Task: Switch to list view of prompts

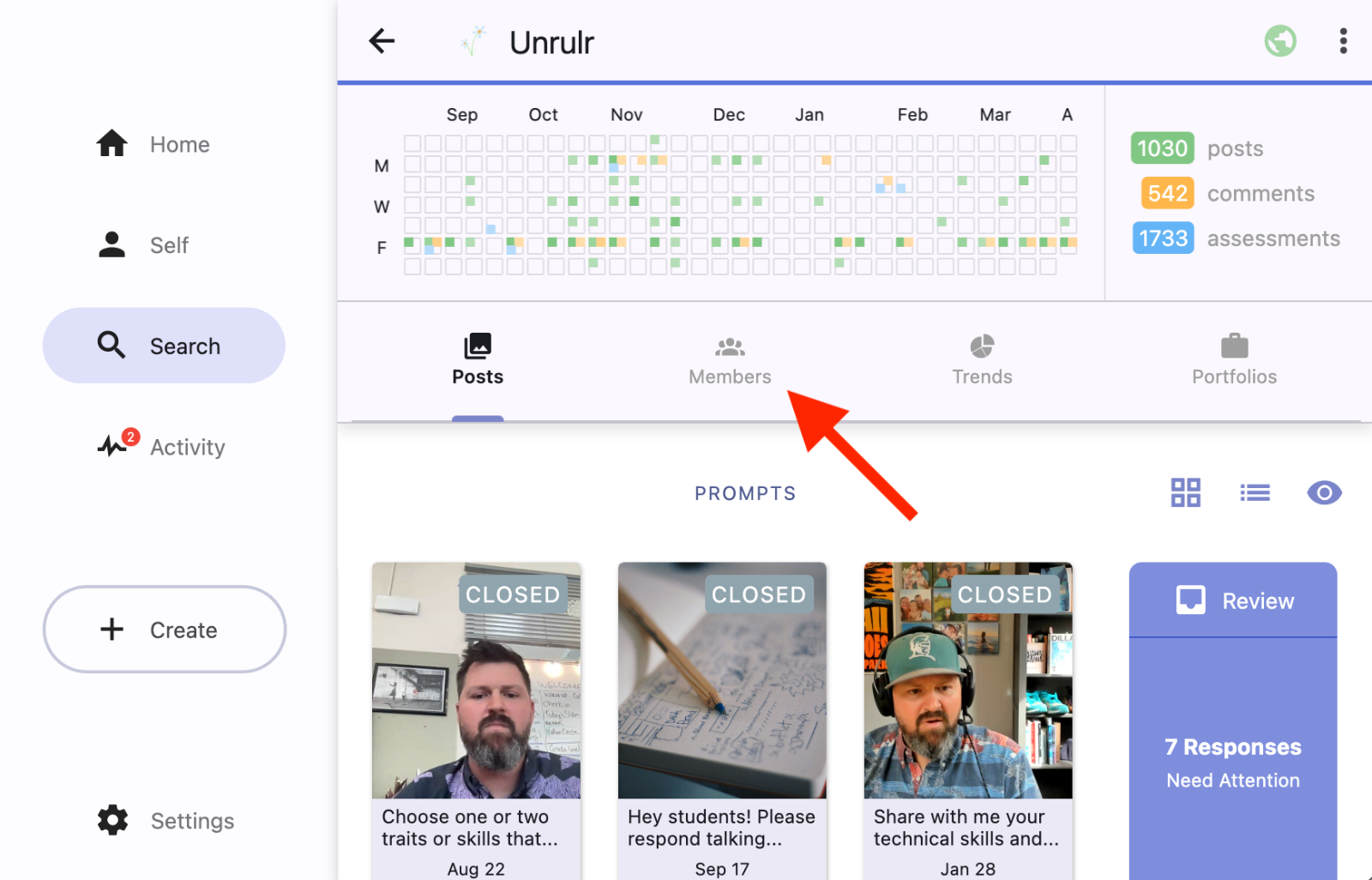Action: (x=1255, y=492)
